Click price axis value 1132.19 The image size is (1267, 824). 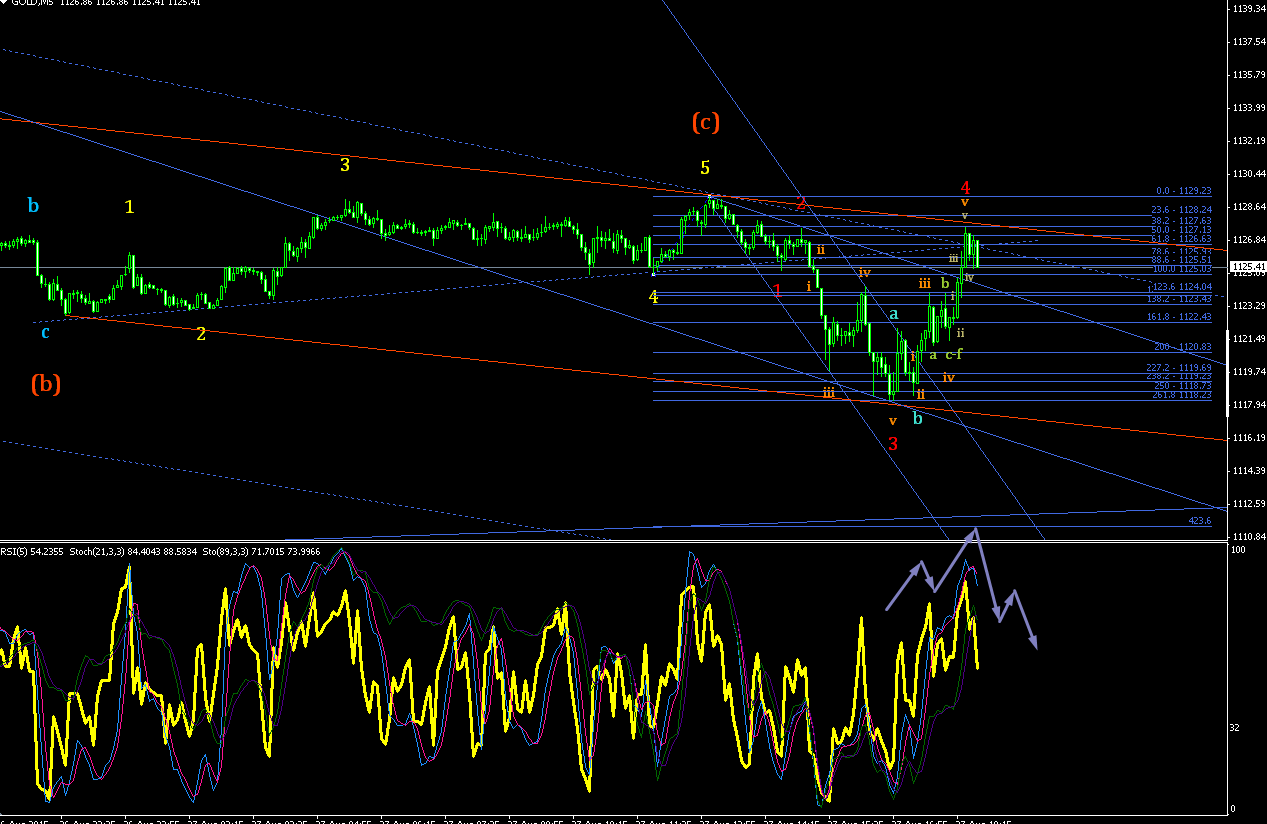(1249, 141)
